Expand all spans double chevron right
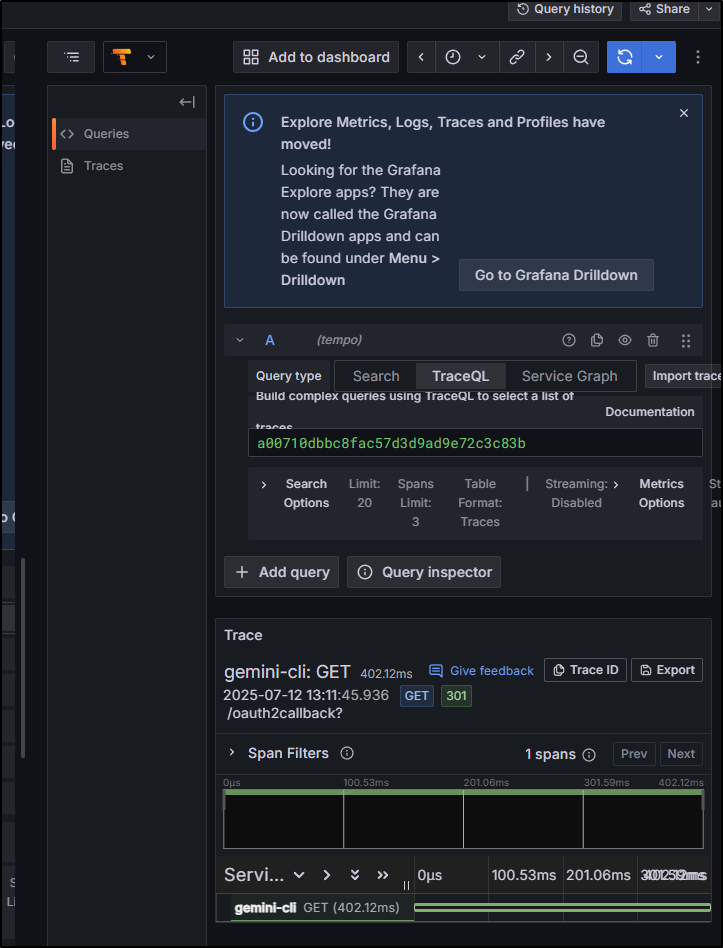 click(383, 875)
